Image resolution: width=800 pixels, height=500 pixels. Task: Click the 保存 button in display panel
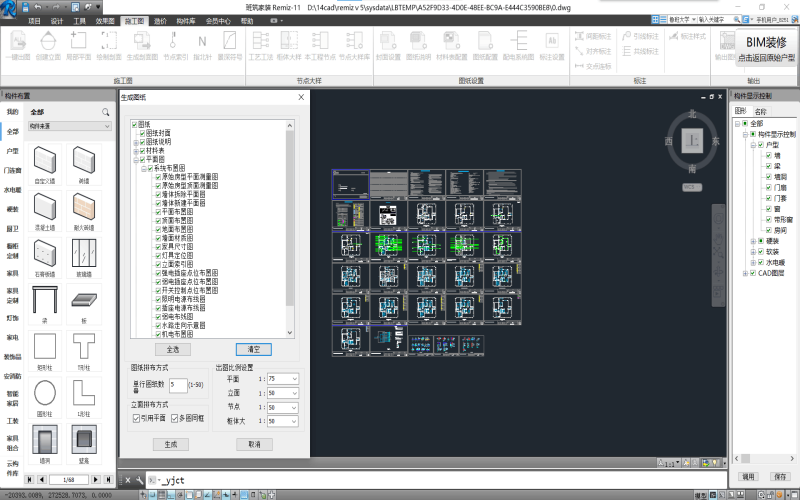click(780, 477)
